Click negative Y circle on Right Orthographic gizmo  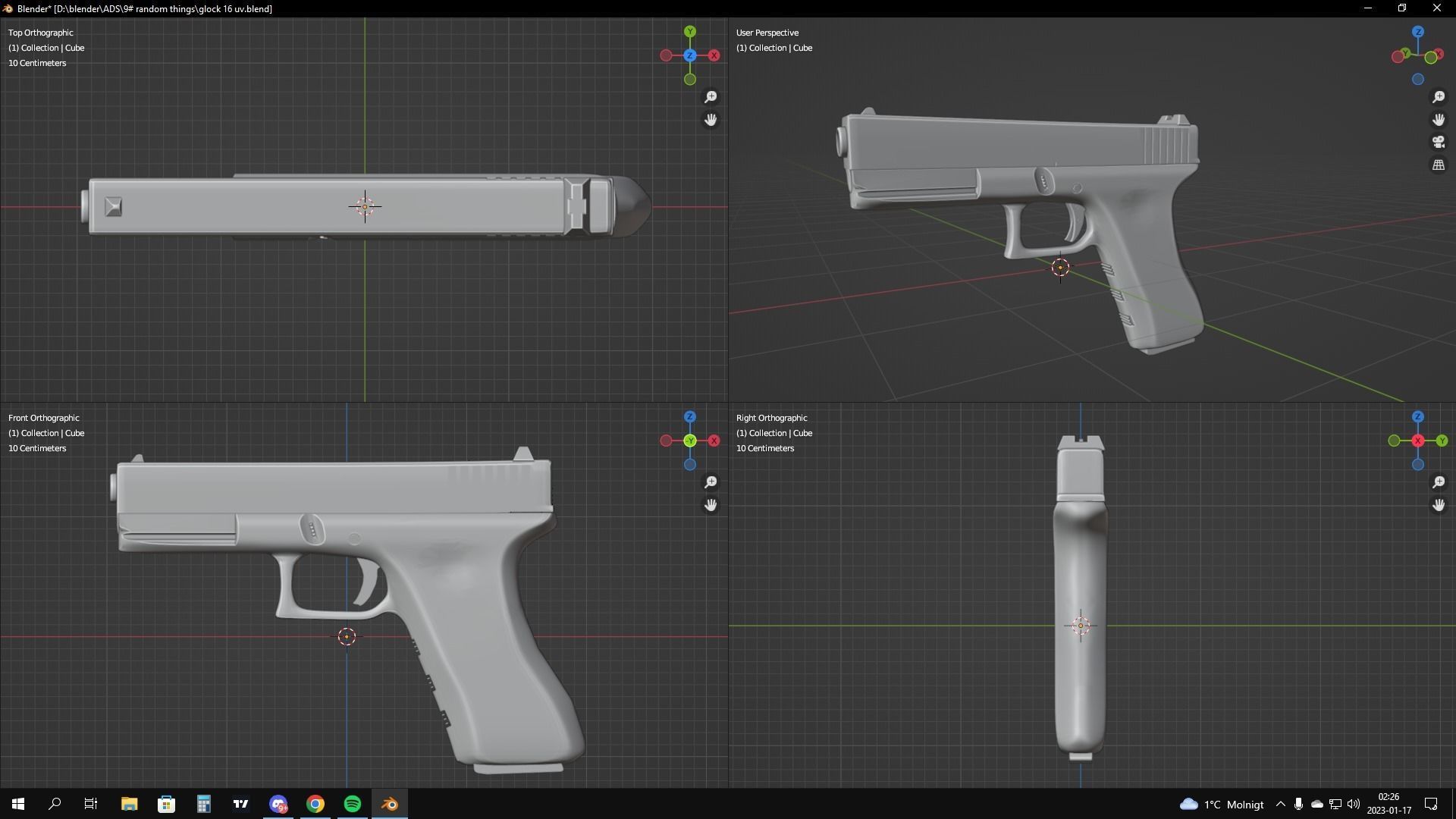1394,441
